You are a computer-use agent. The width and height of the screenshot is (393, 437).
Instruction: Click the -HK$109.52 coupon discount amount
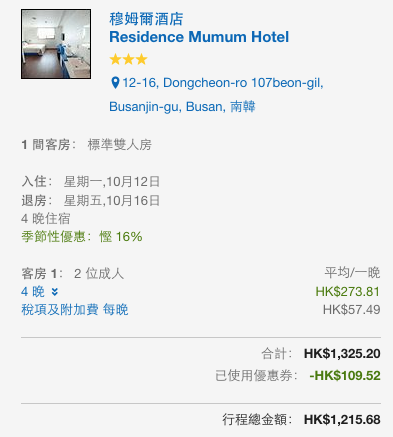[345, 376]
